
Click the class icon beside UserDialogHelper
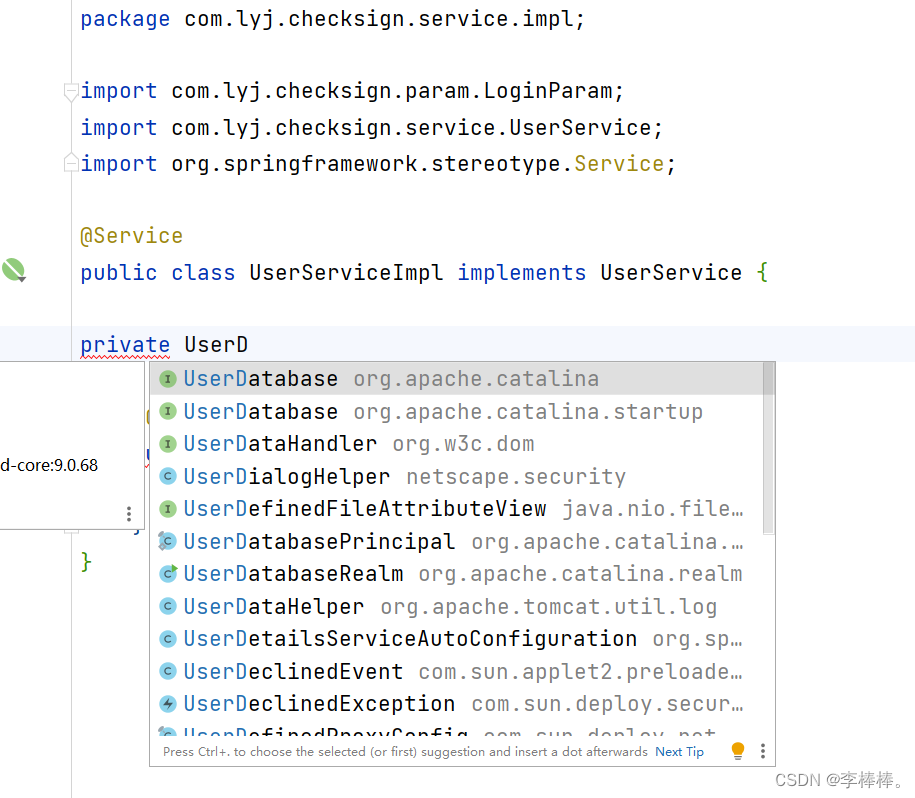click(x=167, y=476)
